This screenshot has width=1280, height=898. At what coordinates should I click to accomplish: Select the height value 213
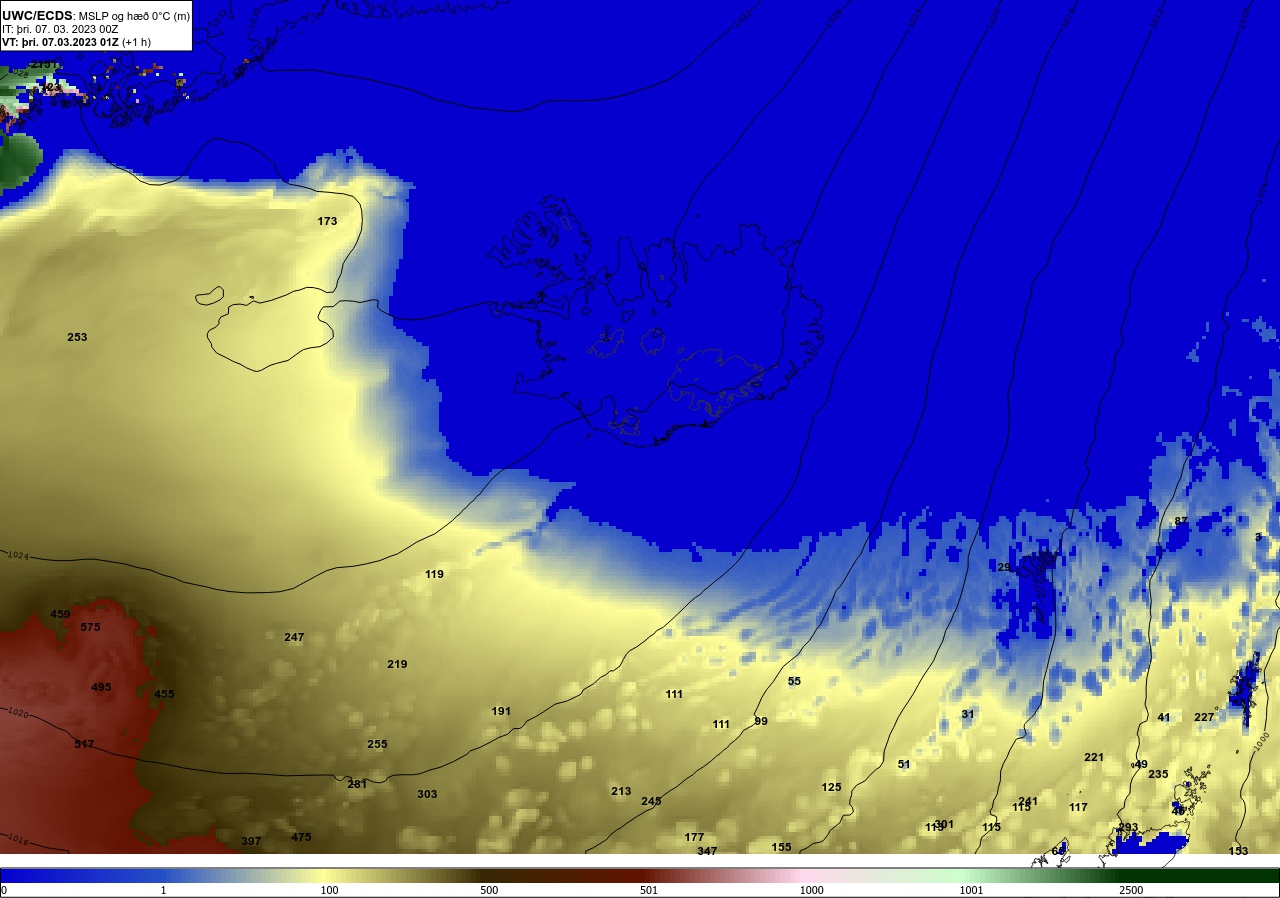(621, 791)
